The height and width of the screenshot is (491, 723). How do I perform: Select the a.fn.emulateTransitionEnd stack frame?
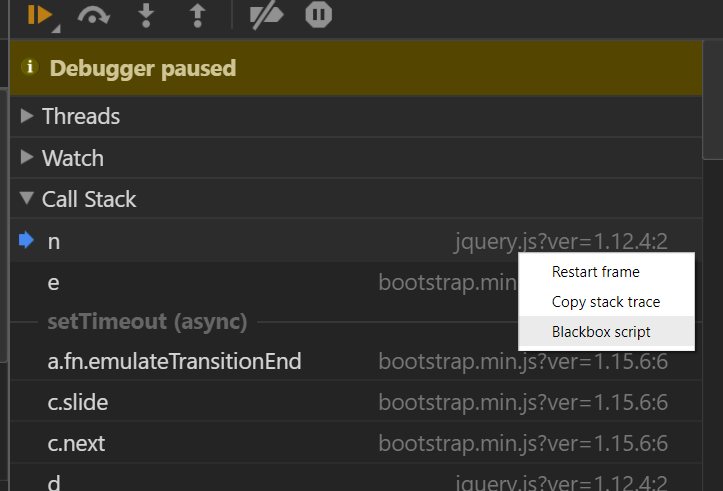coord(356,361)
